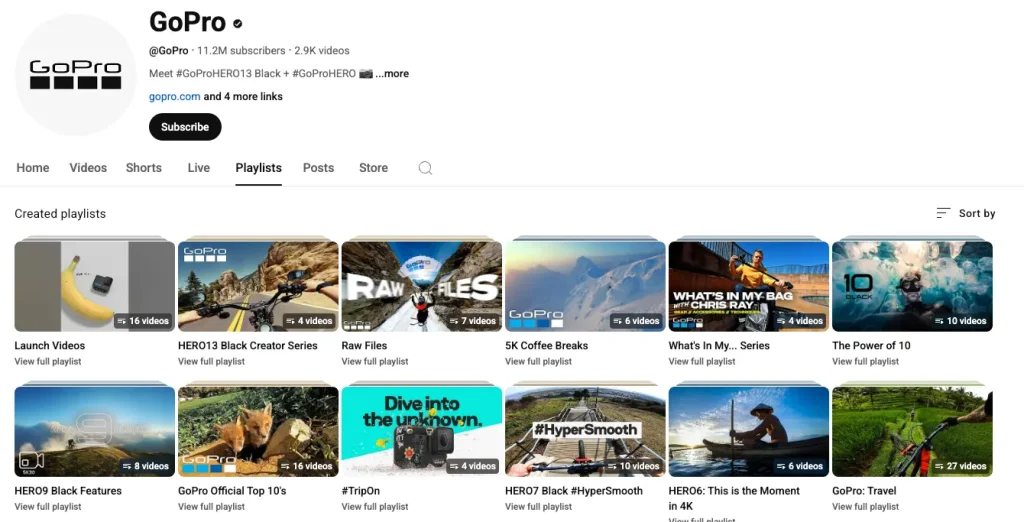View full playlist for 5K Coffee Breaks
The width and height of the screenshot is (1024, 522).
point(538,361)
